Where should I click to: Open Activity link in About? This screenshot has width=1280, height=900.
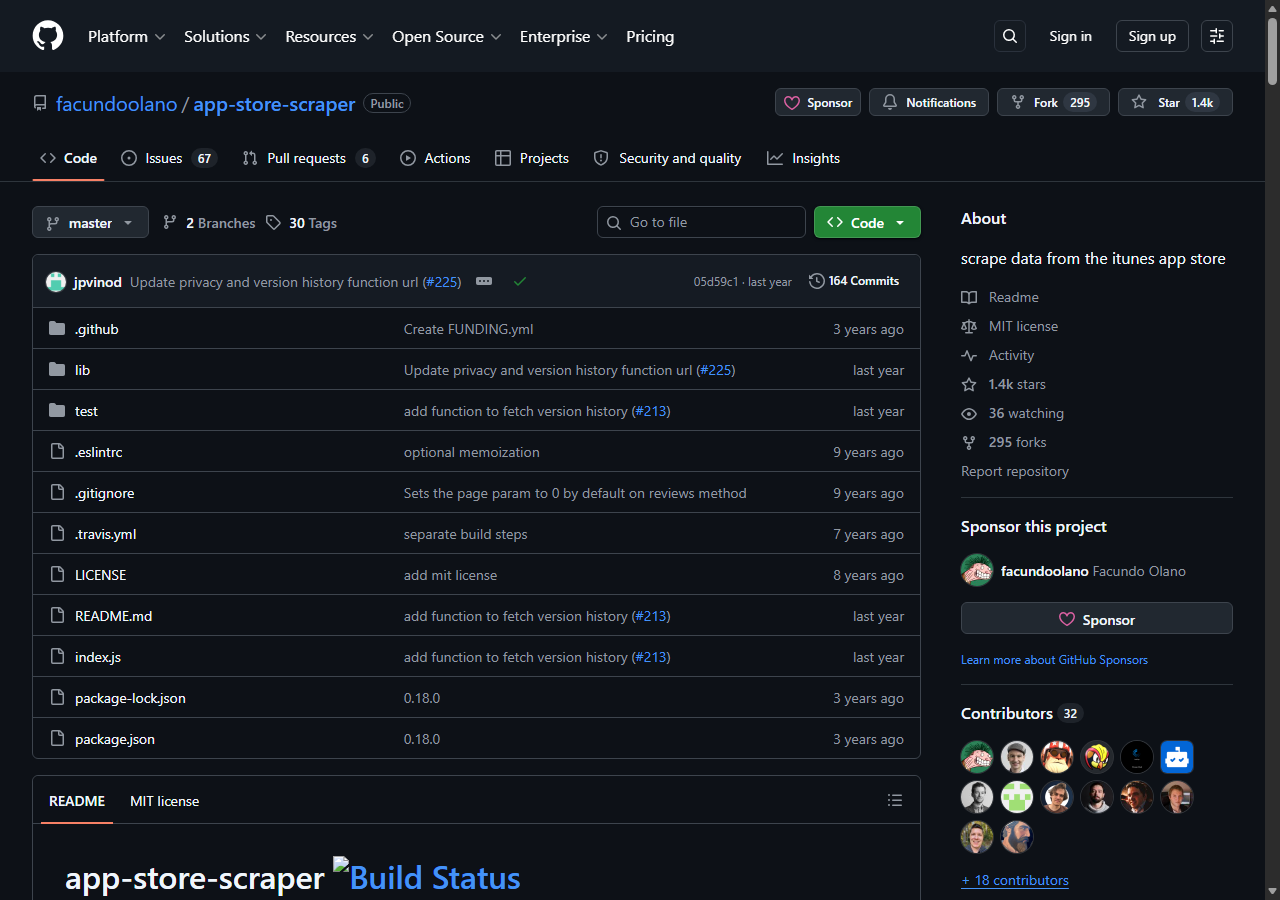click(998, 355)
